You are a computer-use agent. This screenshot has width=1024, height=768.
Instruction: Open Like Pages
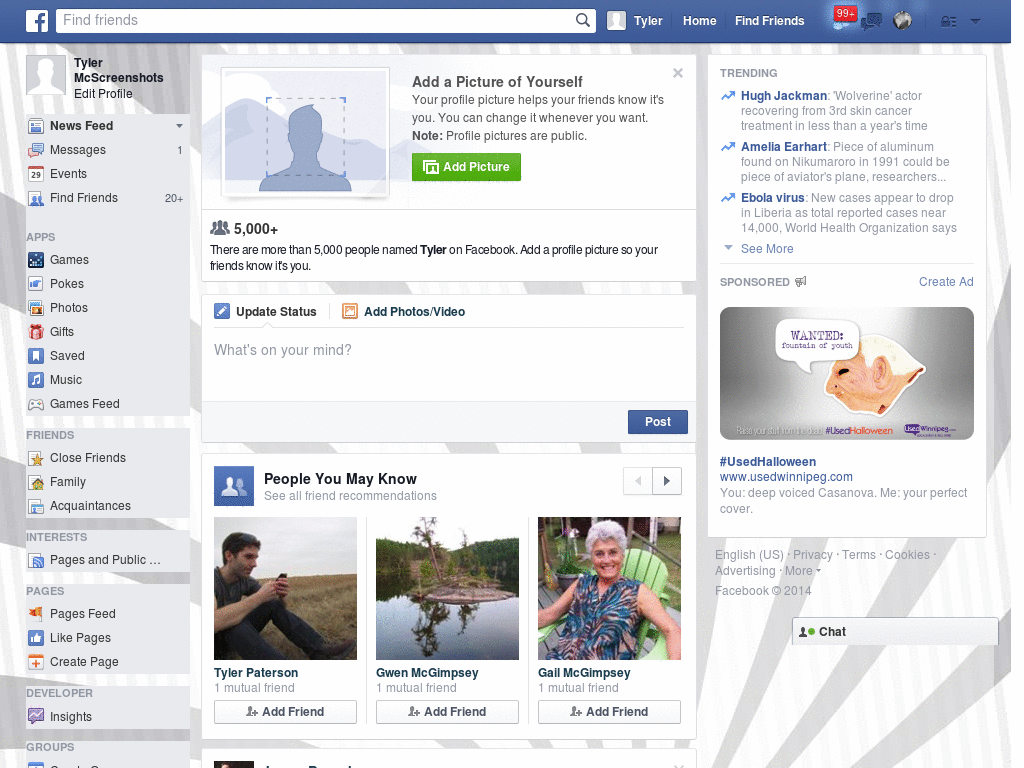(x=107, y=638)
